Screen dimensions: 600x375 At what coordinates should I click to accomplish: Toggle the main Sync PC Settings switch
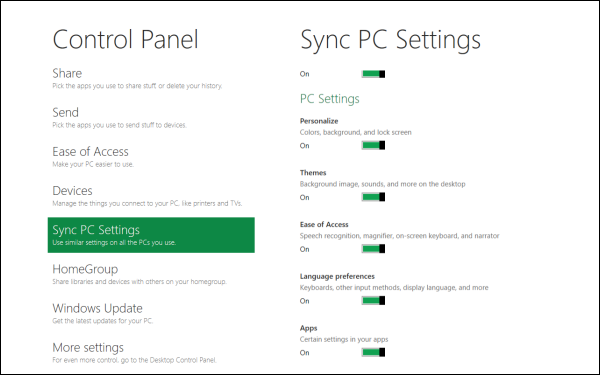click(x=373, y=74)
